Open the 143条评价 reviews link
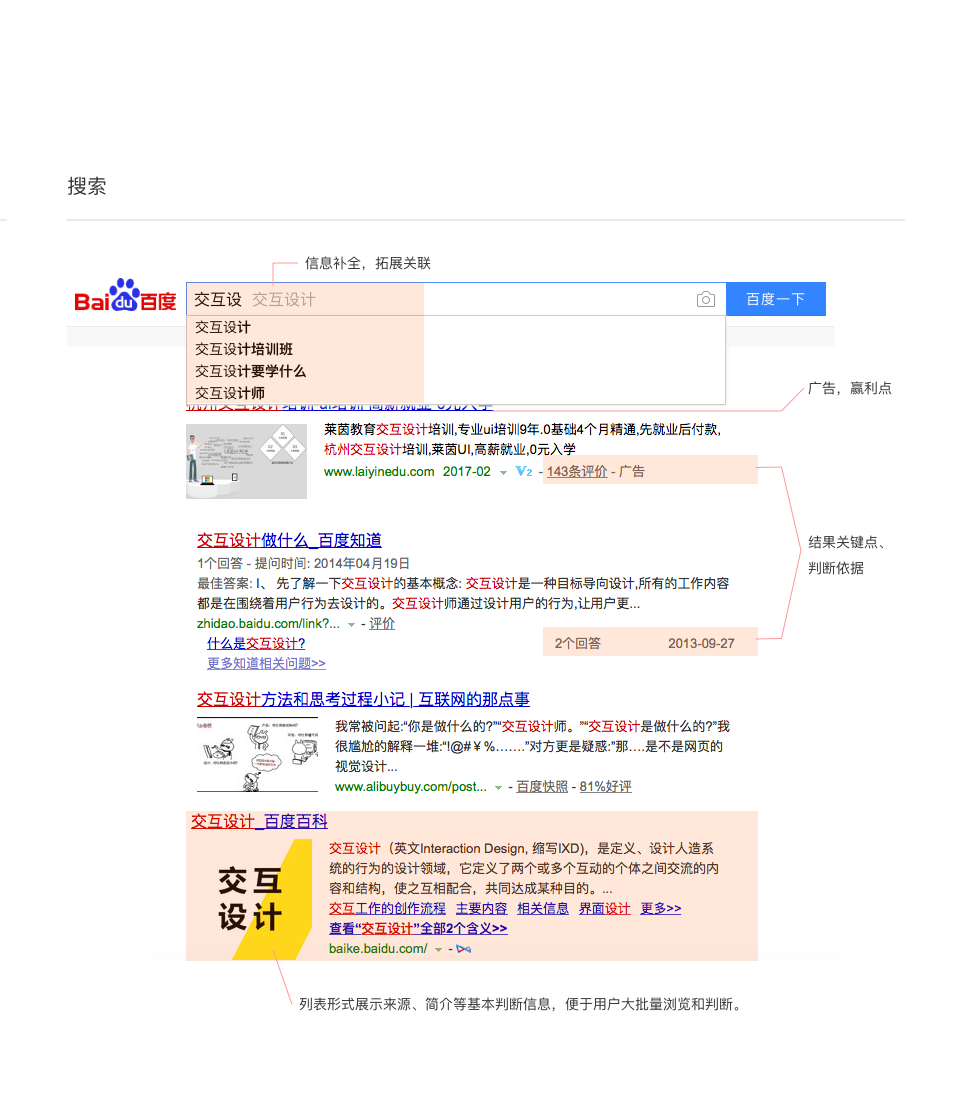This screenshot has height=1102, width=960. (x=577, y=472)
